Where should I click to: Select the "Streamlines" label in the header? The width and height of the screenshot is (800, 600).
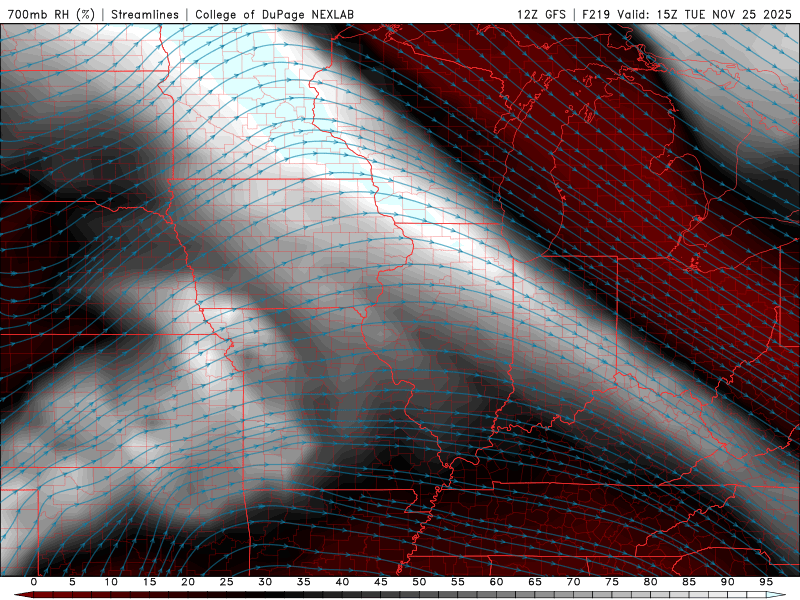point(145,14)
